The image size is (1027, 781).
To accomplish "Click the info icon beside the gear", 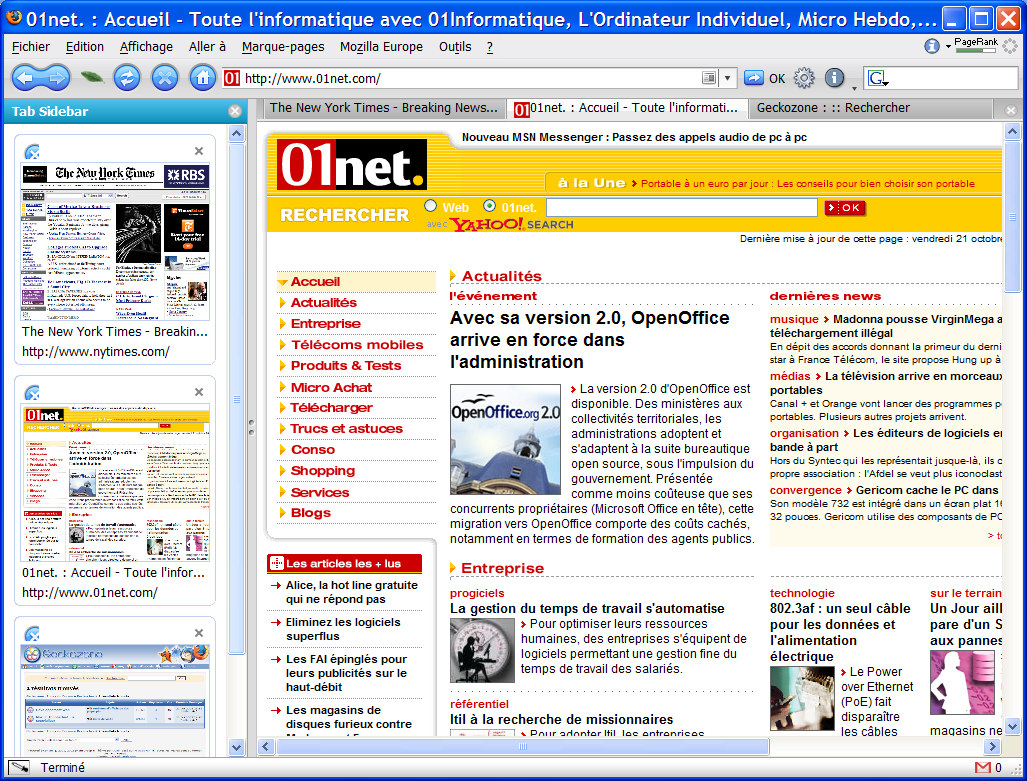I will [834, 78].
